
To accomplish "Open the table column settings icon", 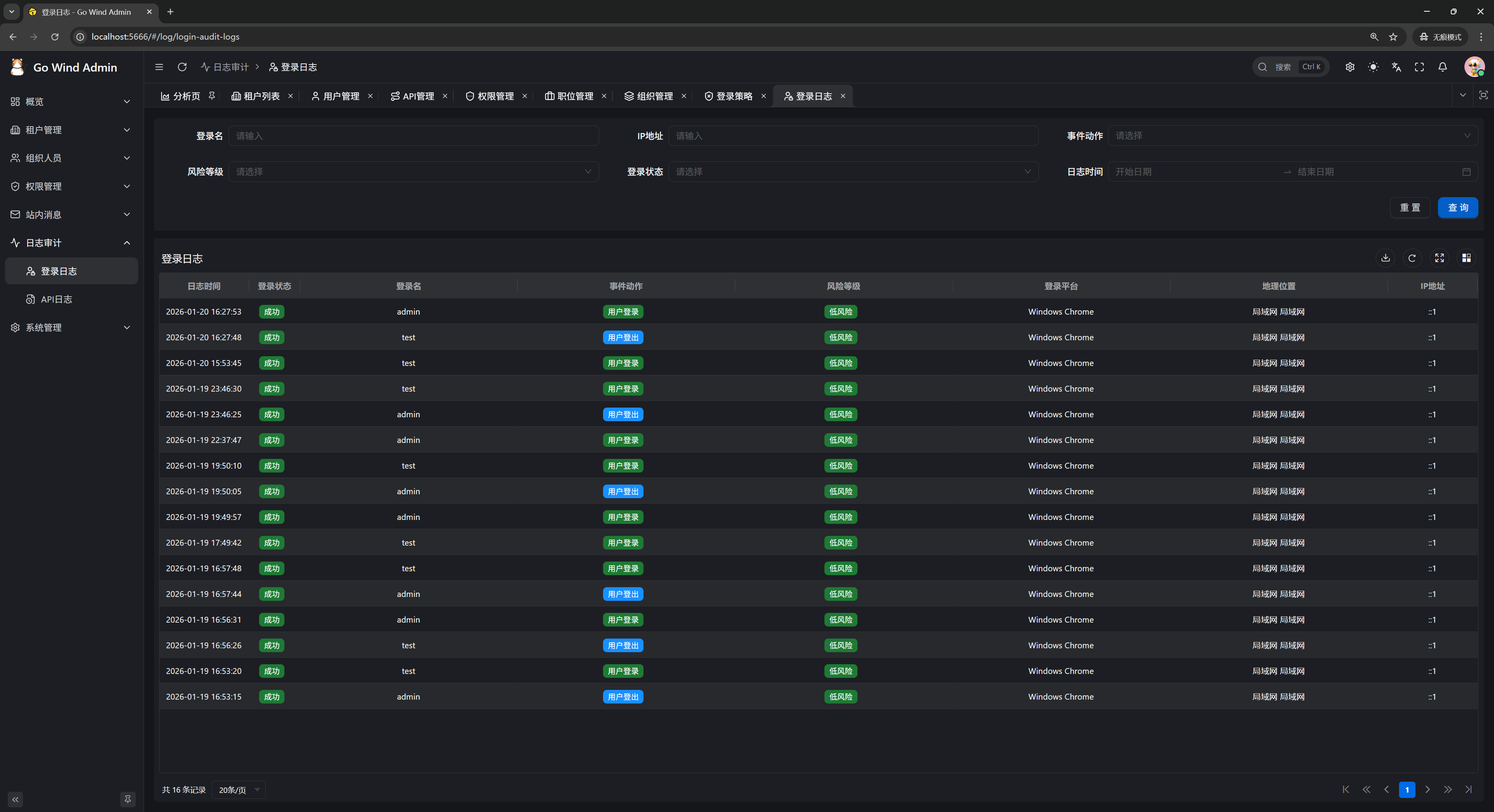I will 1466,258.
